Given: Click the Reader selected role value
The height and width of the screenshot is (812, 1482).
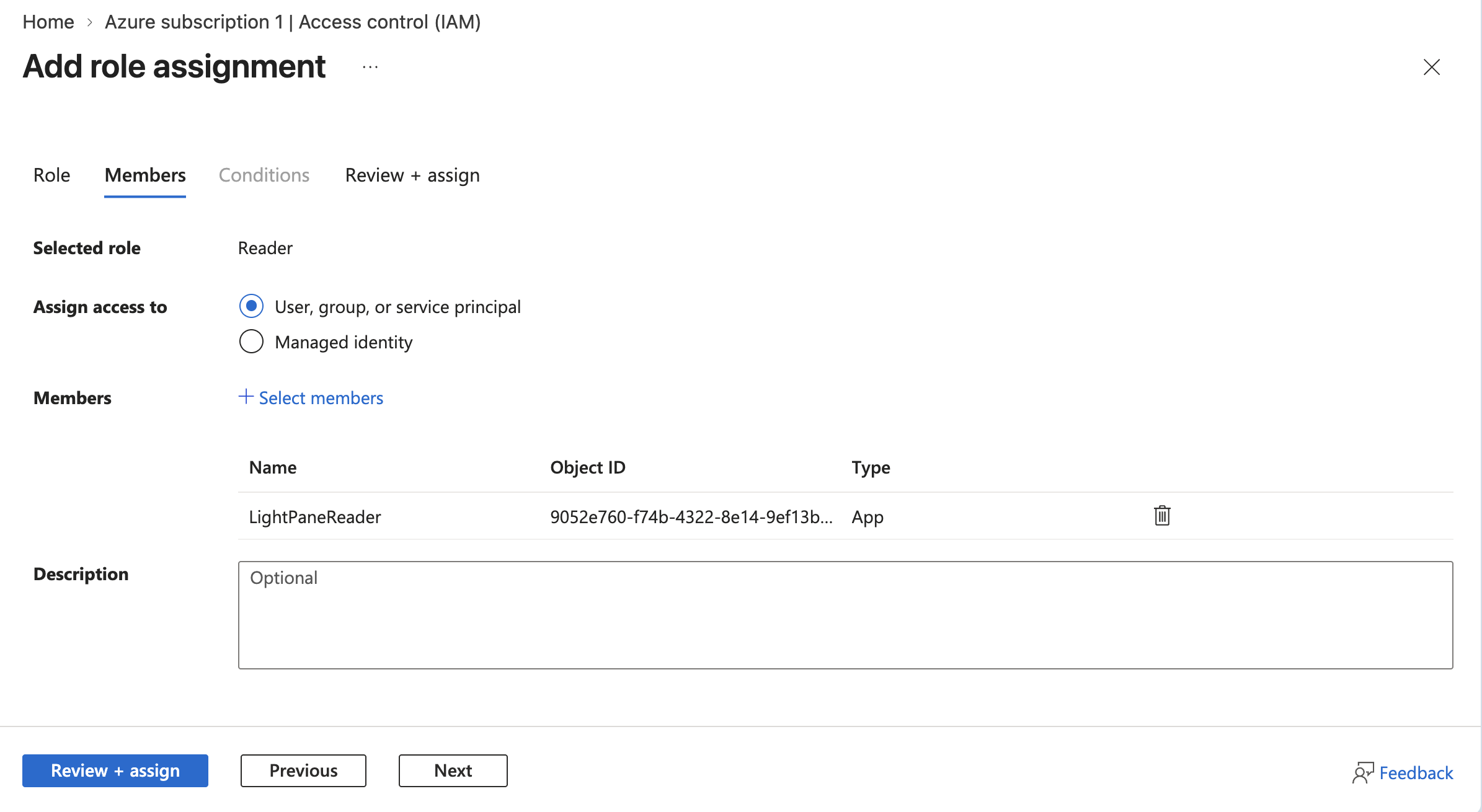Looking at the screenshot, I should click(265, 248).
